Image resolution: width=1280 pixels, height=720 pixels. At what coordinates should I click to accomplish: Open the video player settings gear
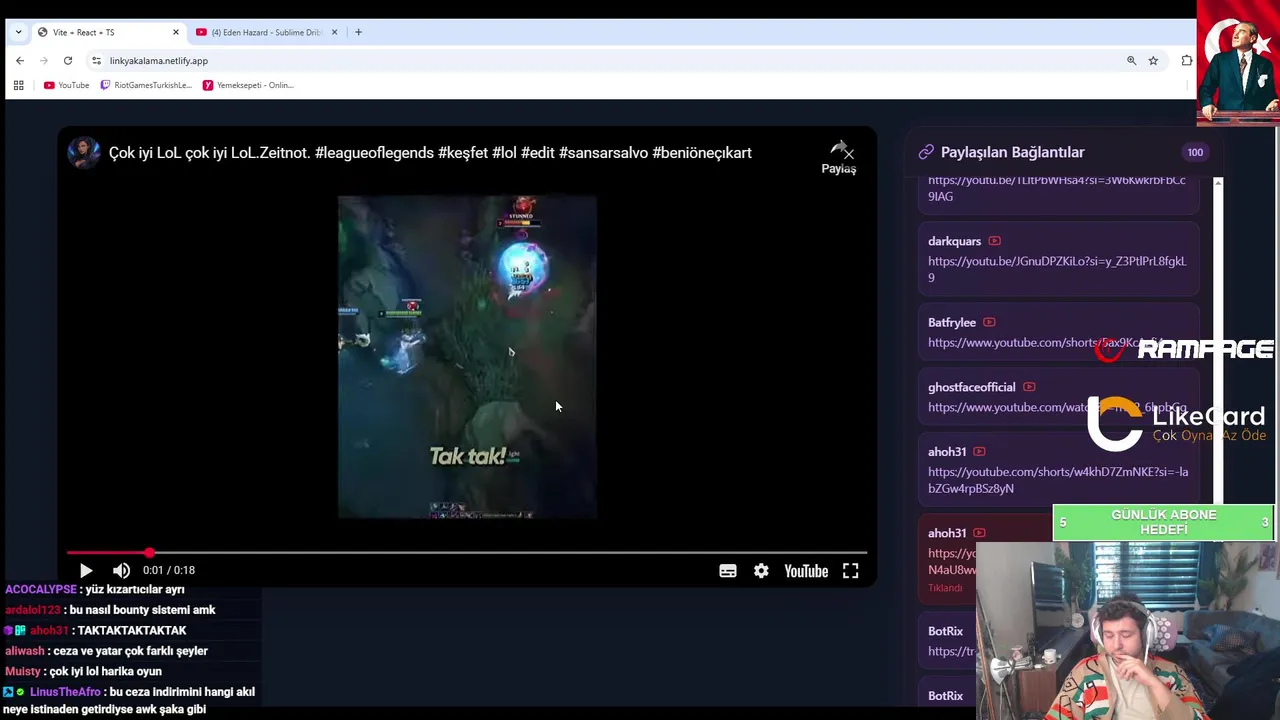coord(761,571)
